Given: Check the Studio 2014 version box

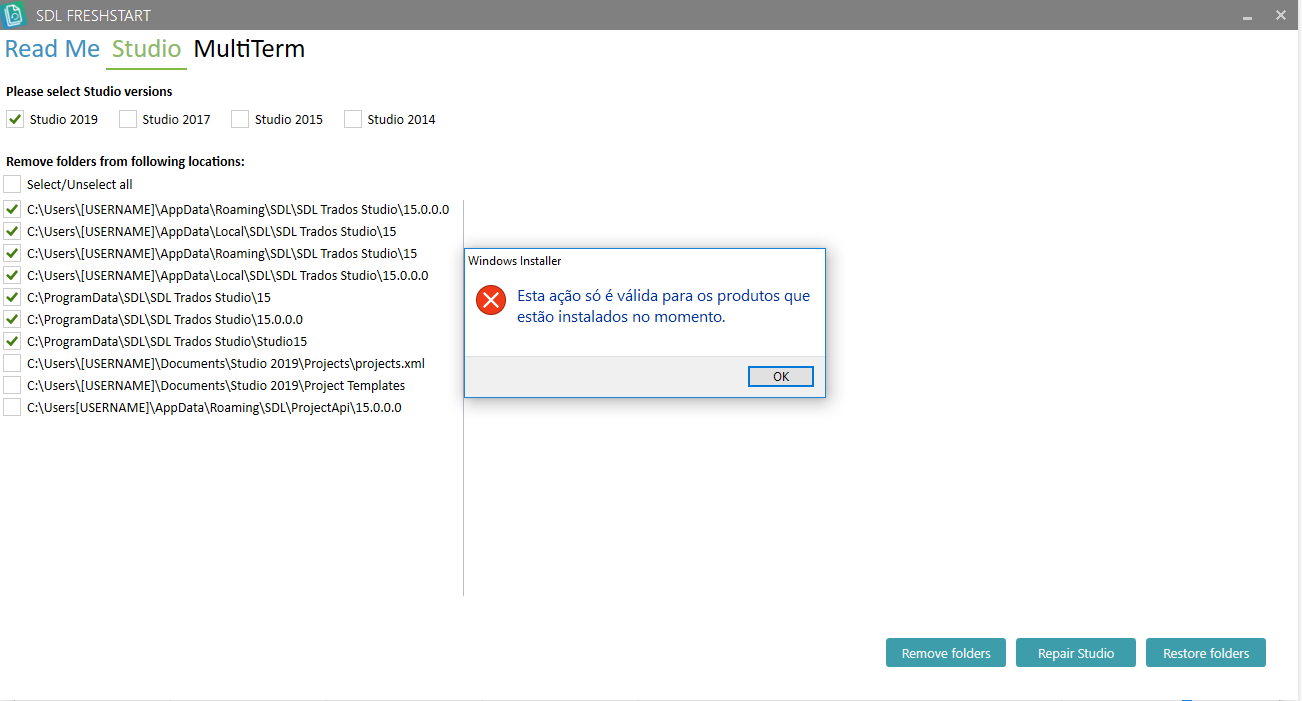Looking at the screenshot, I should click(353, 119).
